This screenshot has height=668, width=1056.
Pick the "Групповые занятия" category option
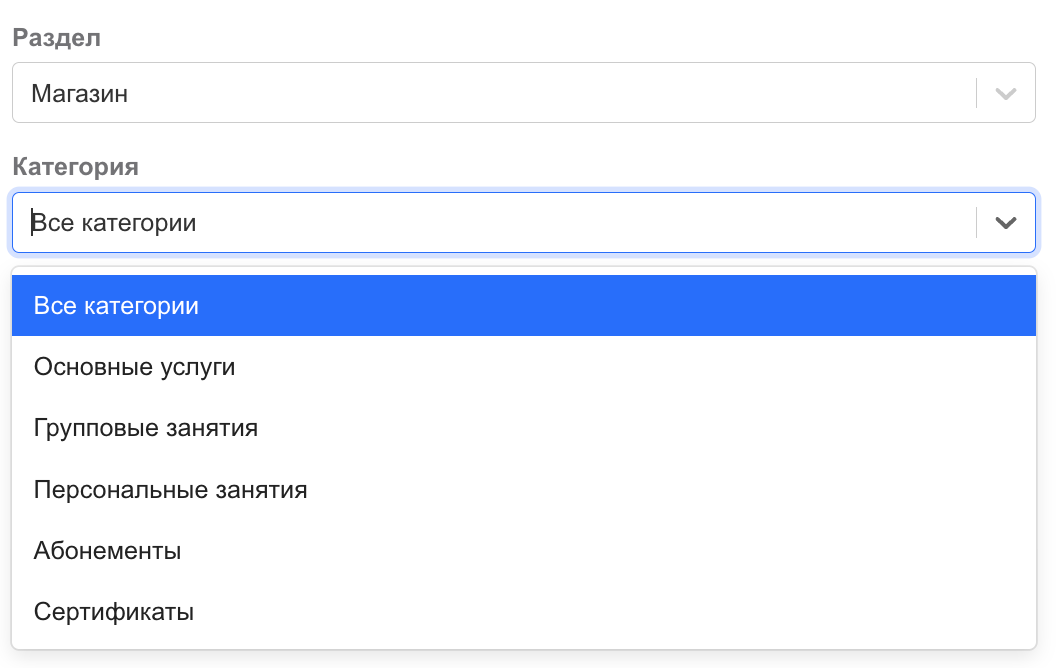[x=146, y=428]
